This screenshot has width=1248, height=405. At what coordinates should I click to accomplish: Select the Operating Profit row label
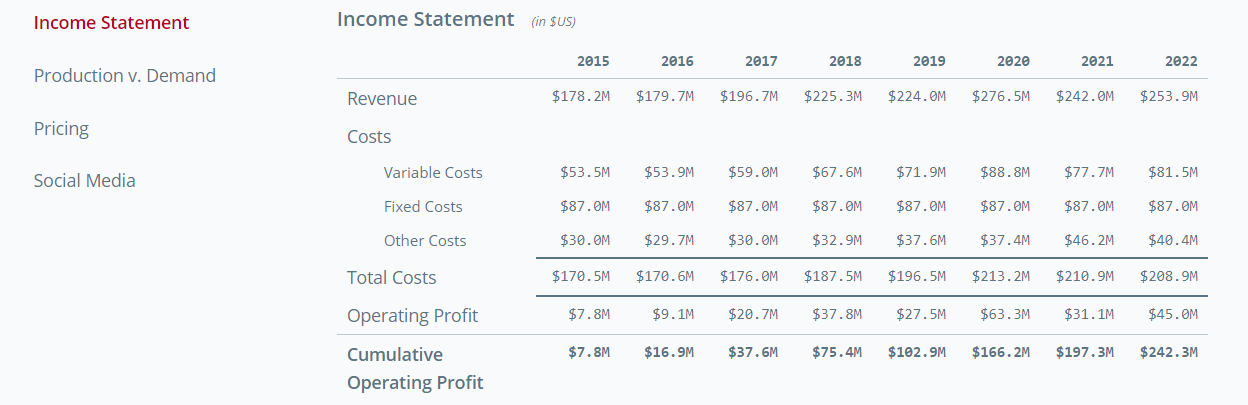[412, 316]
